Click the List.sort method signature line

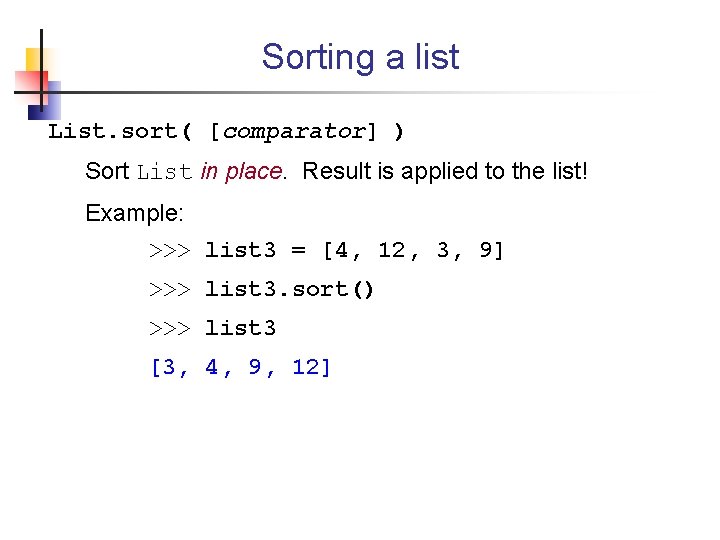pyautogui.click(x=227, y=131)
